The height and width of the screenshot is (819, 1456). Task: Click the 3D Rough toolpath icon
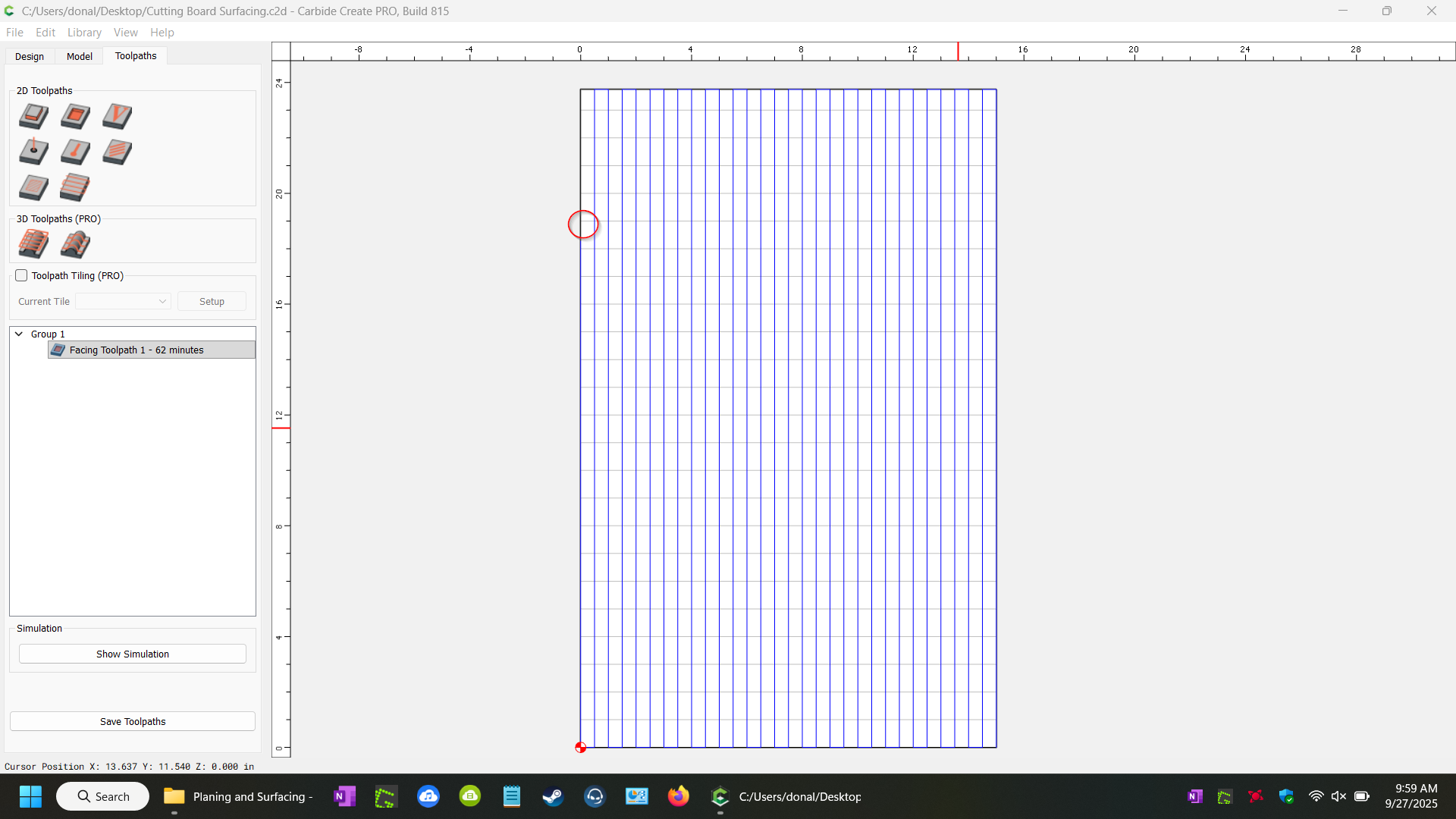click(x=33, y=244)
